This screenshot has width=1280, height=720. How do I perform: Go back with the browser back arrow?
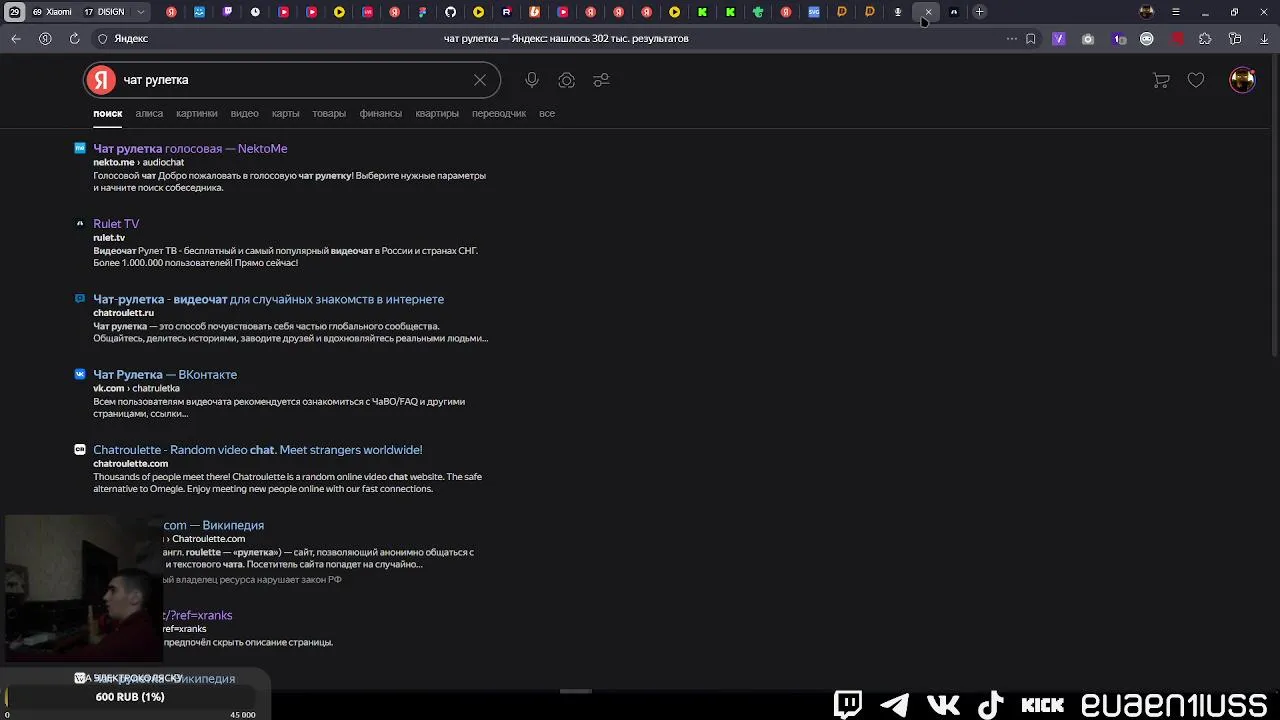[16, 38]
